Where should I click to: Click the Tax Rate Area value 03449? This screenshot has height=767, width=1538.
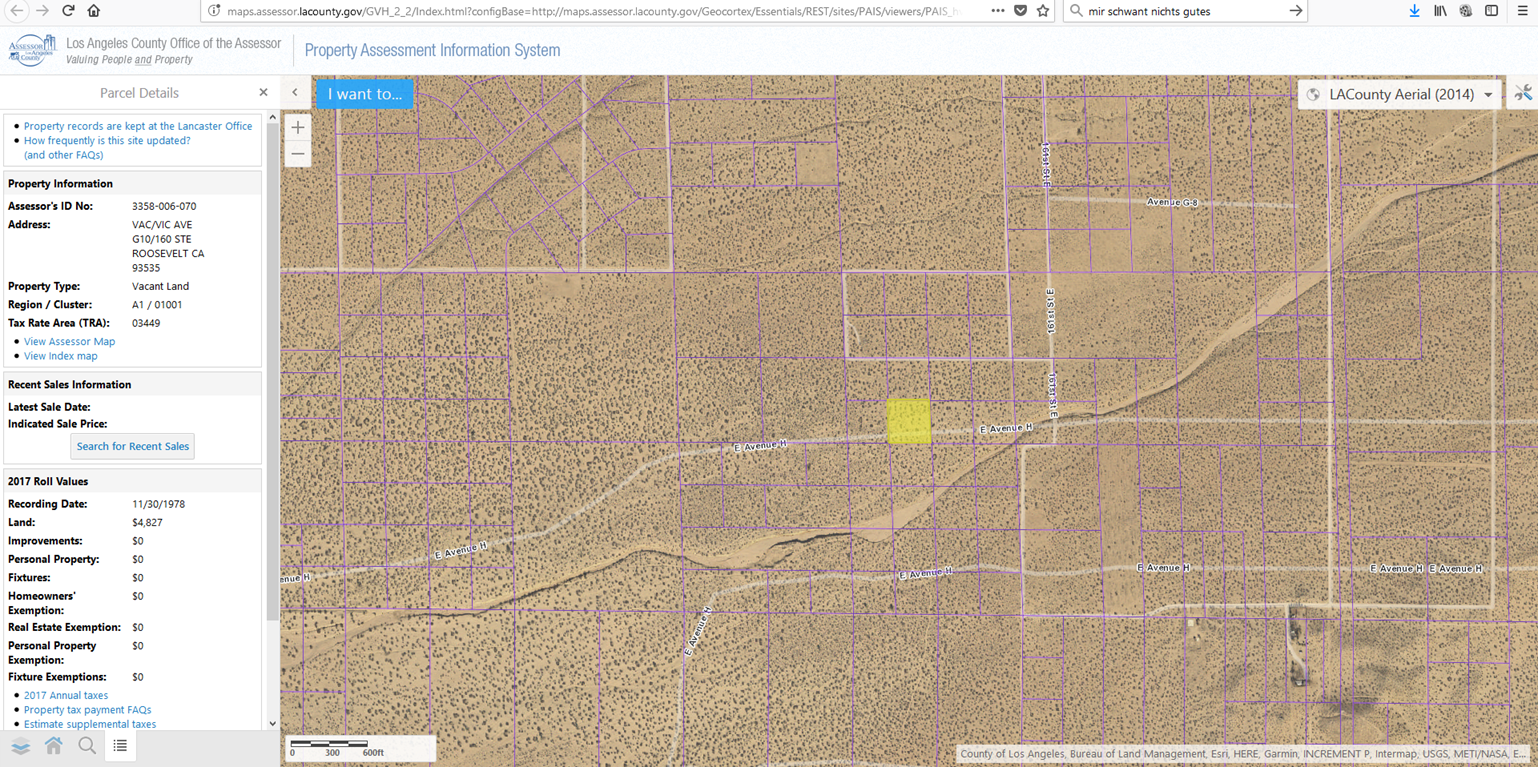click(146, 324)
